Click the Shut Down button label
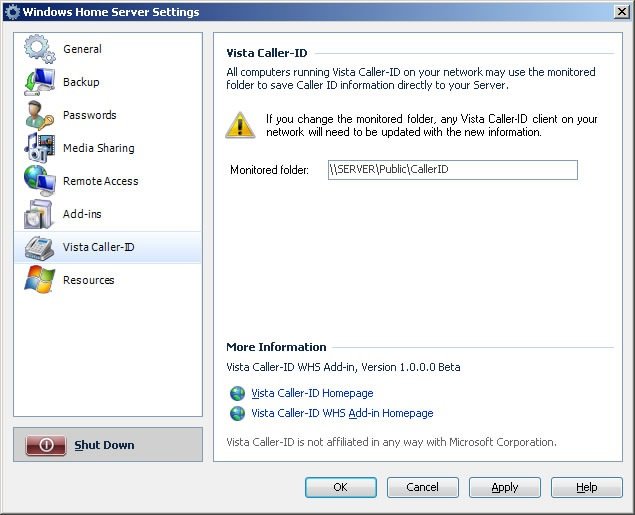Image resolution: width=635 pixels, height=515 pixels. 104,445
